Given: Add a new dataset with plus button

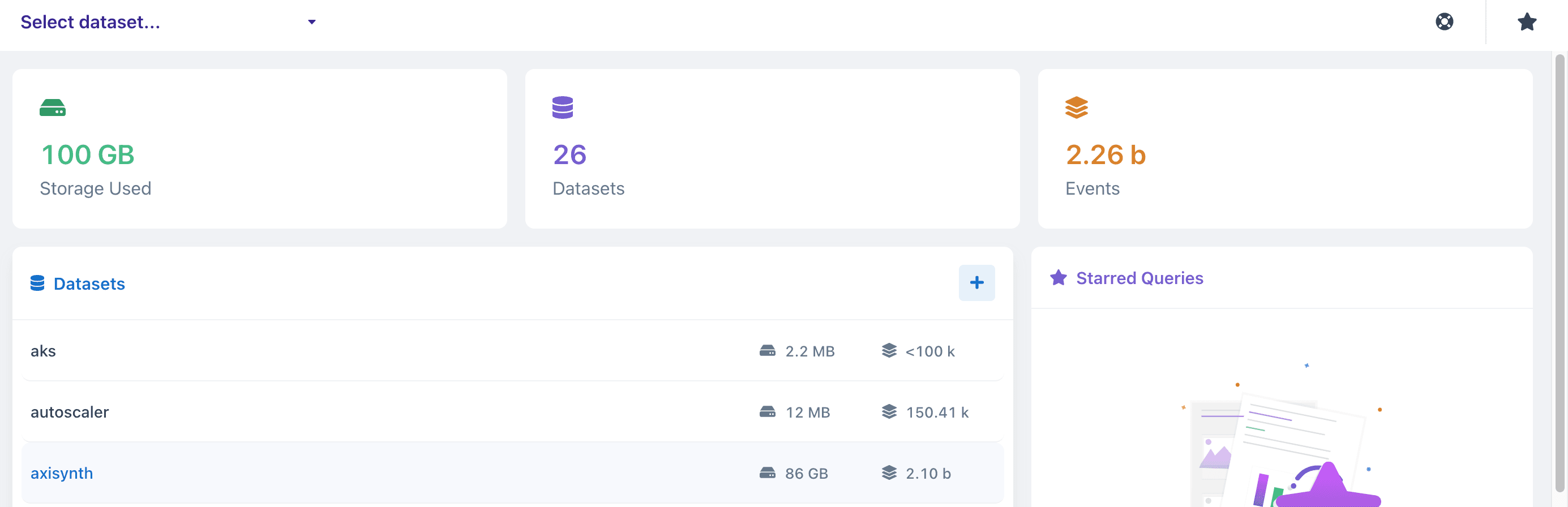Looking at the screenshot, I should coord(976,282).
